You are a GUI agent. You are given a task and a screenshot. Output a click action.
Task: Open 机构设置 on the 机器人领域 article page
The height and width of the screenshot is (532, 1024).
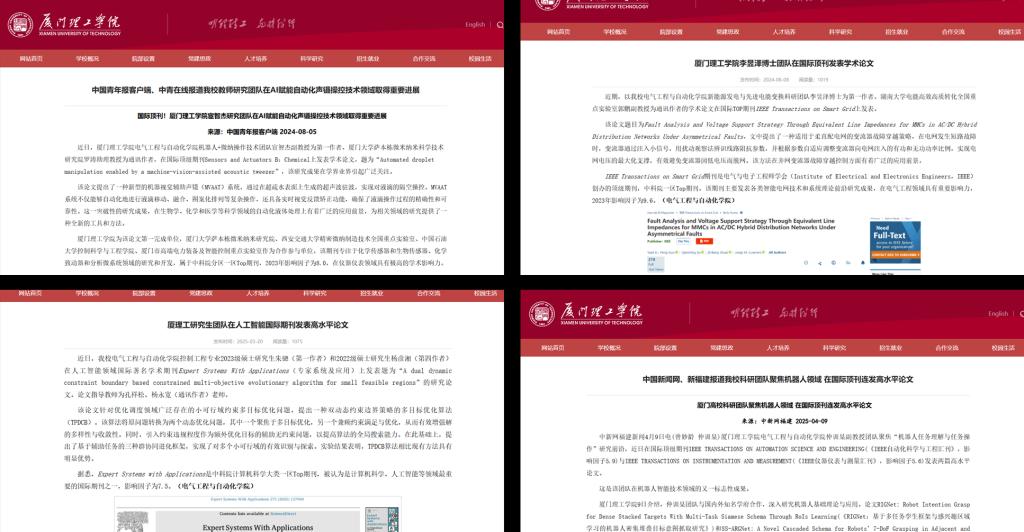[x=665, y=348]
